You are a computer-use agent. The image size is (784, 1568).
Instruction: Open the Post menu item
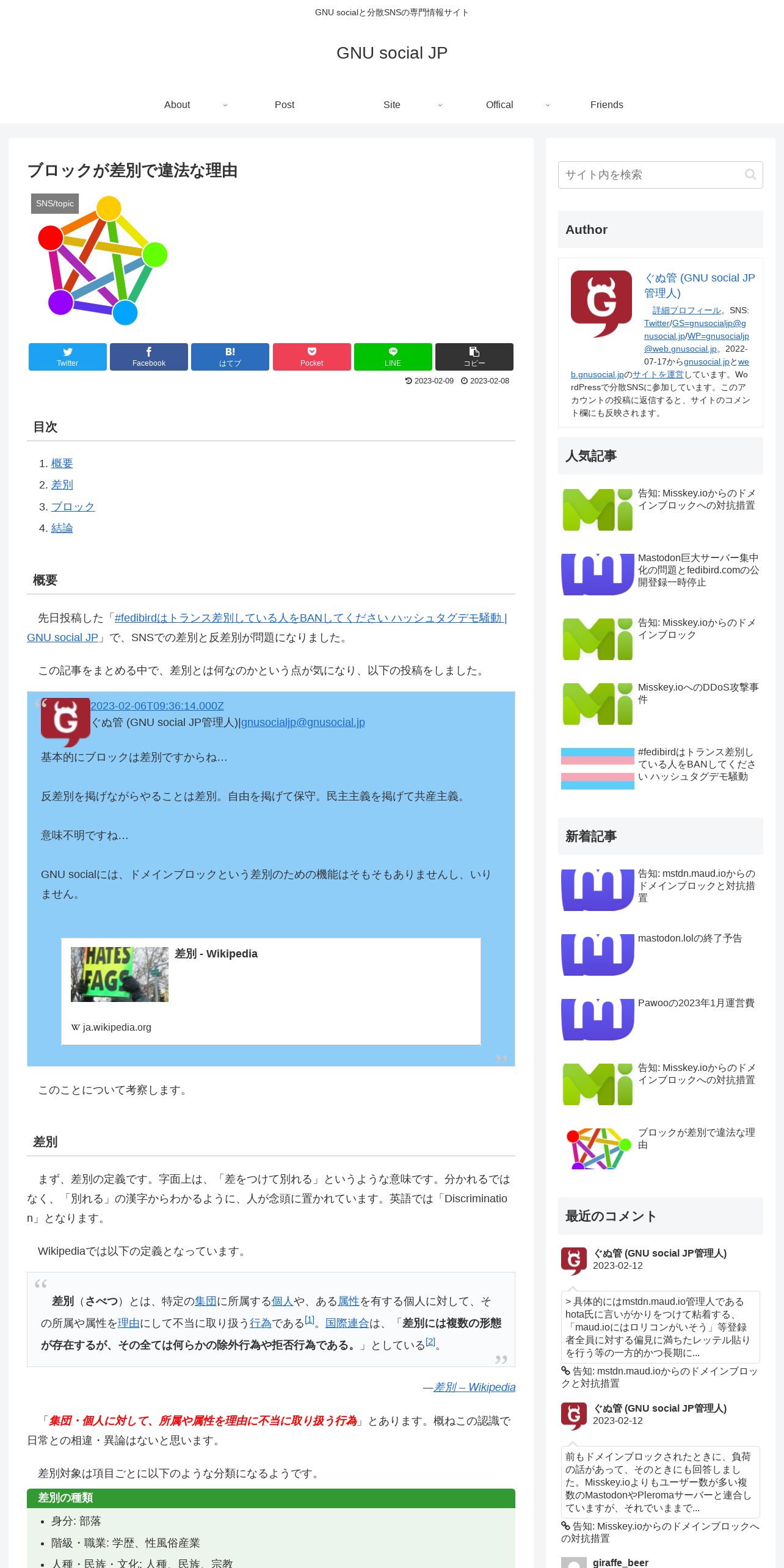pyautogui.click(x=285, y=105)
